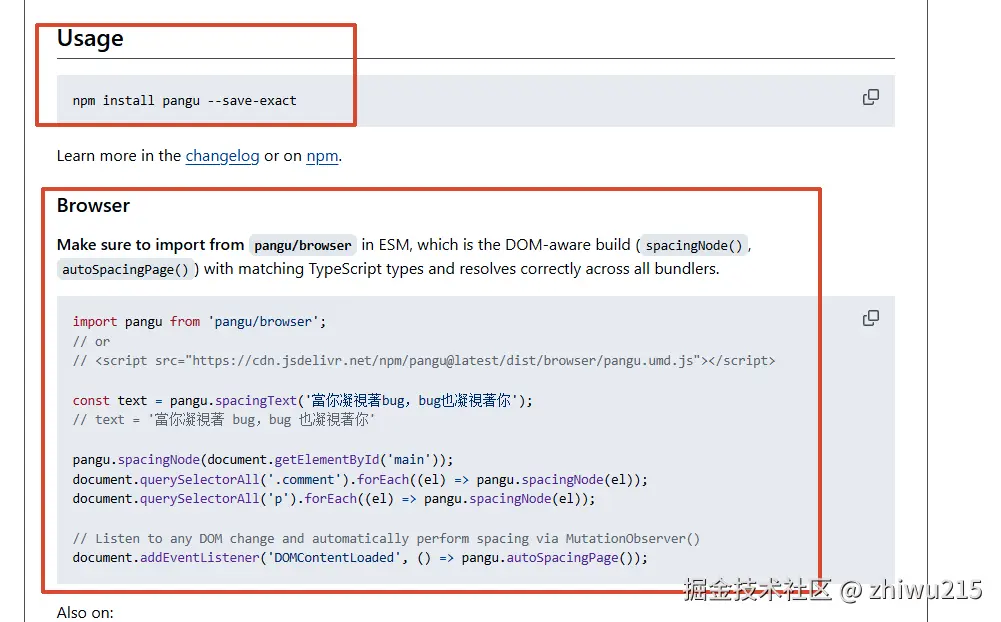Click the querySelectorAll('.comment') line
Image resolution: width=1001 pixels, height=622 pixels.
360,480
